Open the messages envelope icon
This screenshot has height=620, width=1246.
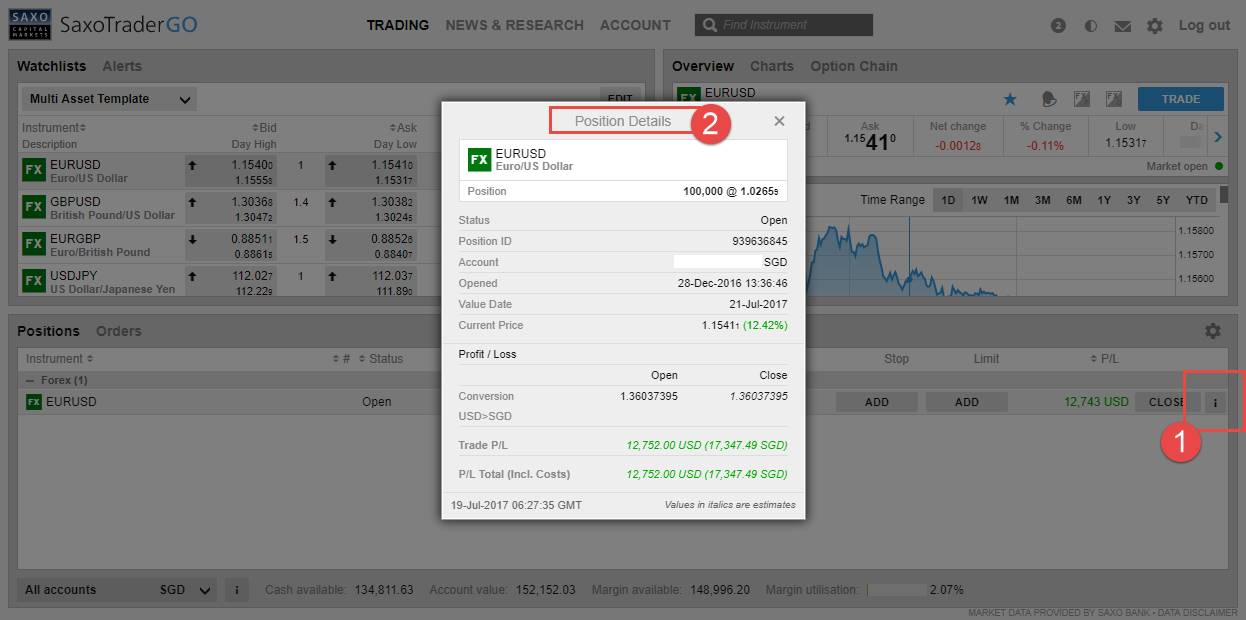(1122, 26)
